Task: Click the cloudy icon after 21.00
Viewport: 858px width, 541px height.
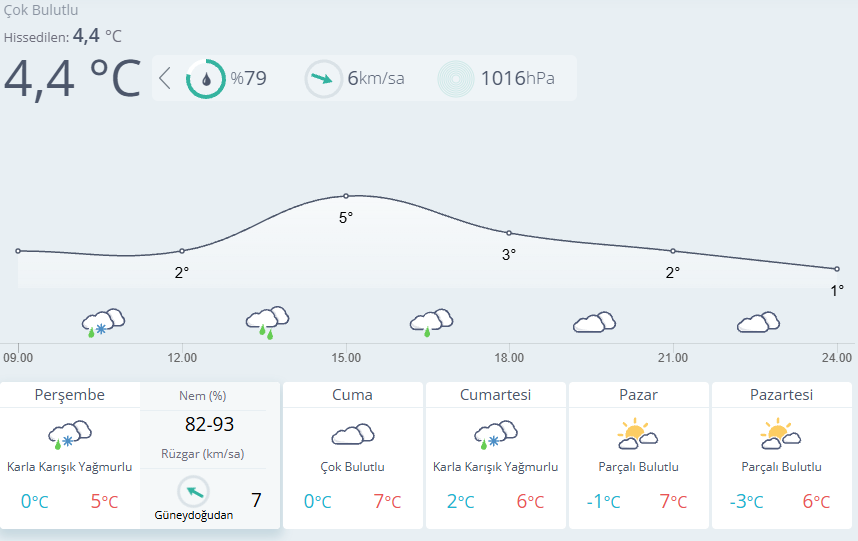Action: (758, 322)
